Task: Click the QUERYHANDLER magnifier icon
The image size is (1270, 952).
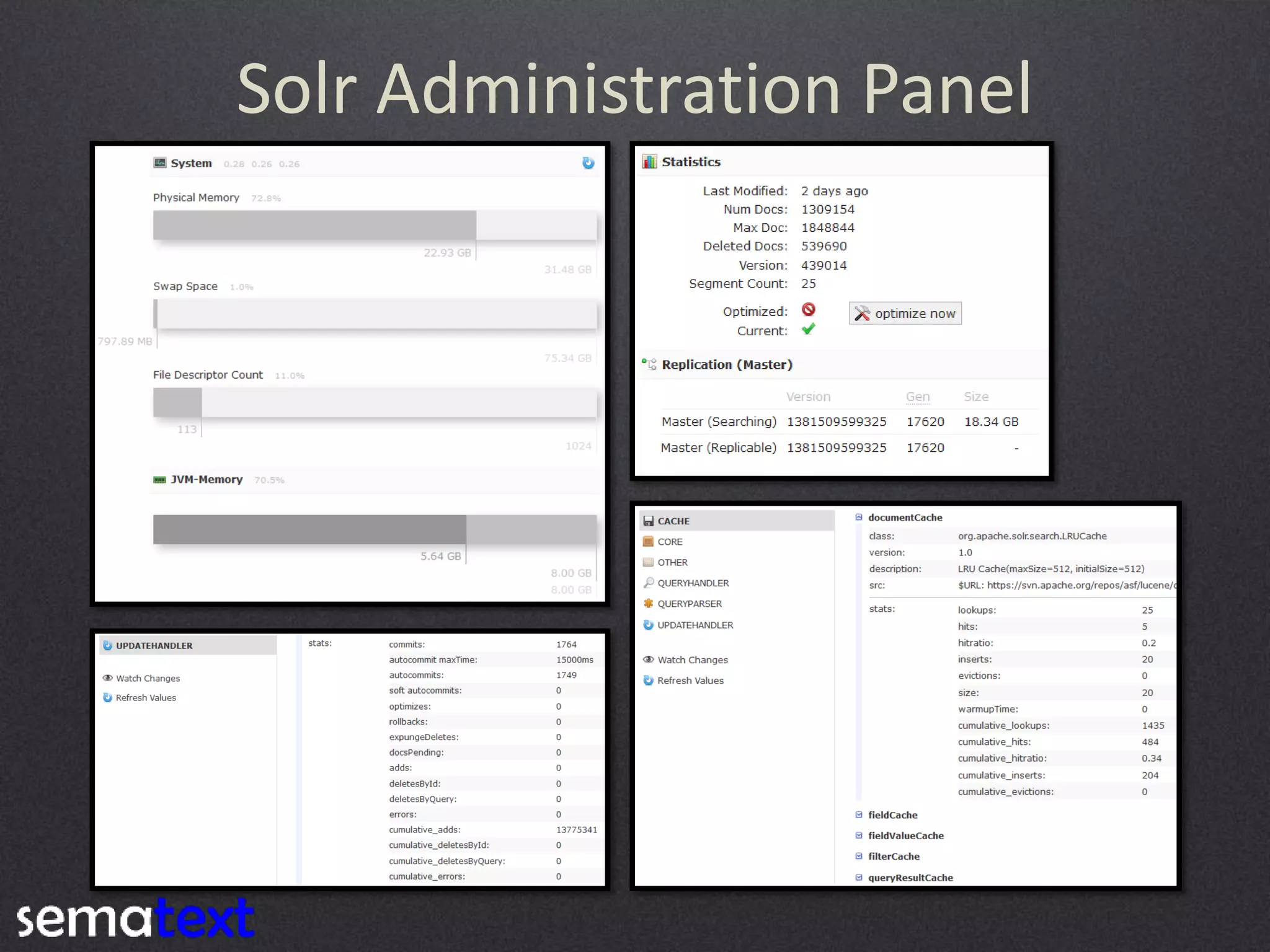Action: tap(649, 583)
